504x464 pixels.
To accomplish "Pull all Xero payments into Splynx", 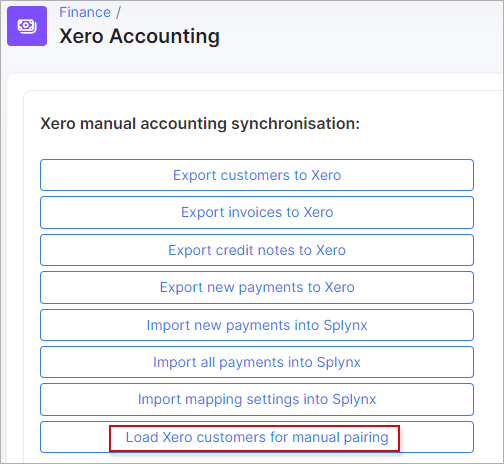I will point(257,362).
